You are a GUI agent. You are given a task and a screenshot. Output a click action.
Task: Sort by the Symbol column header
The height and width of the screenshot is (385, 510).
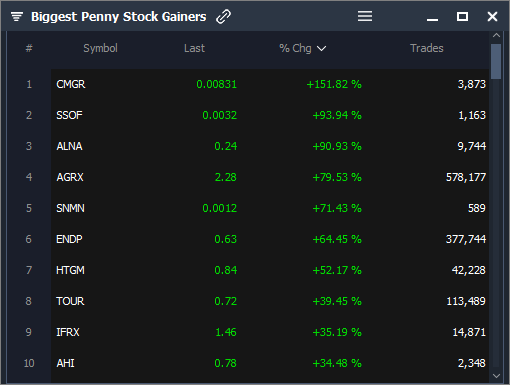100,48
